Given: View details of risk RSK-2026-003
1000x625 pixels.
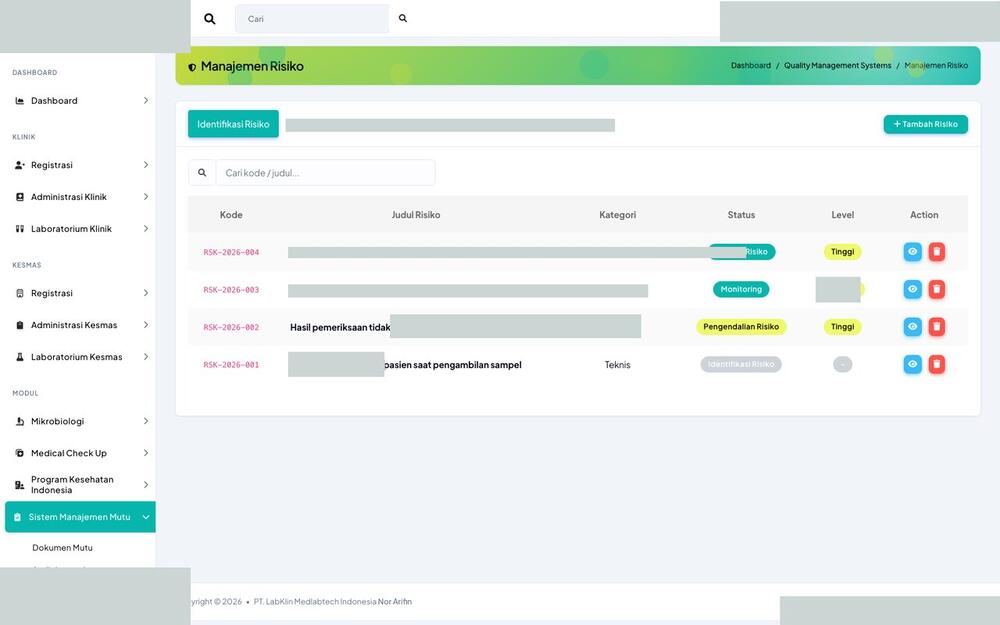Looking at the screenshot, I should click(913, 290).
